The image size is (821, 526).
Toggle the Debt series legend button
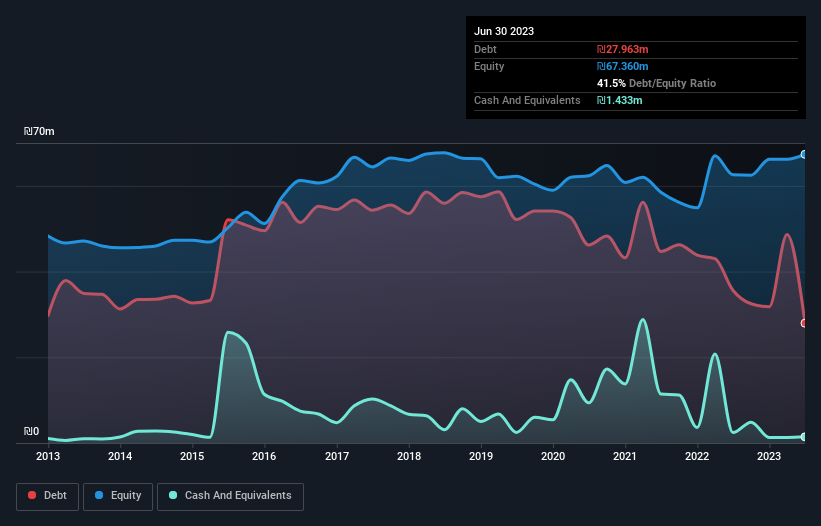click(47, 496)
